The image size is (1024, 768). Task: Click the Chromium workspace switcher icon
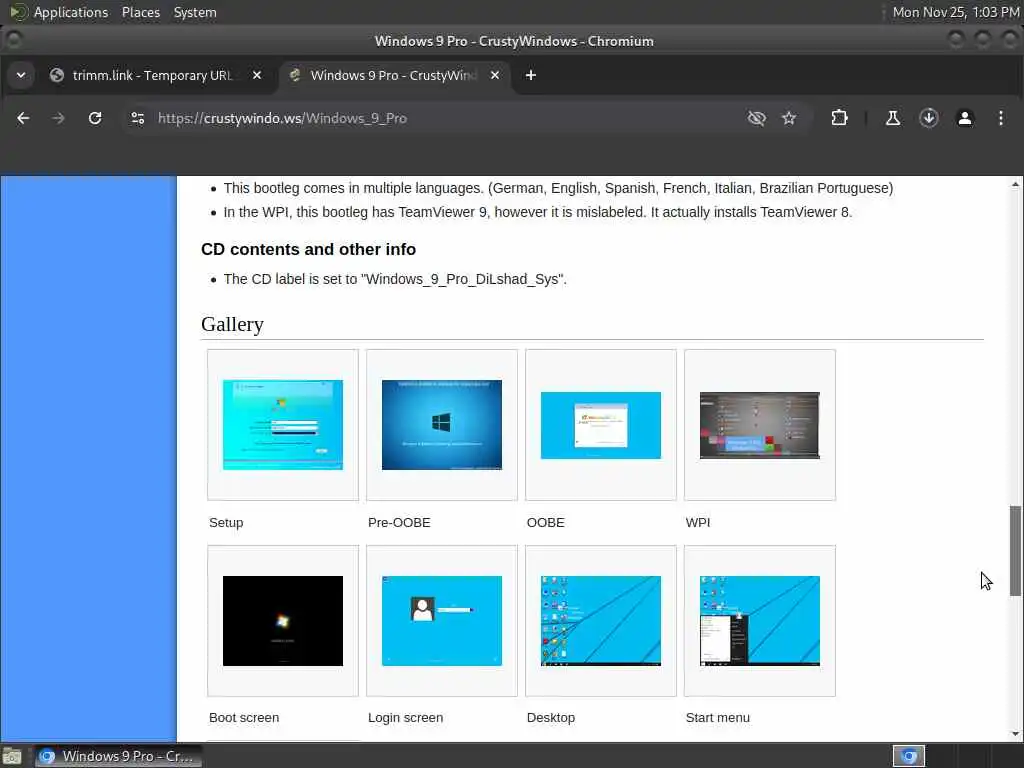(x=908, y=756)
